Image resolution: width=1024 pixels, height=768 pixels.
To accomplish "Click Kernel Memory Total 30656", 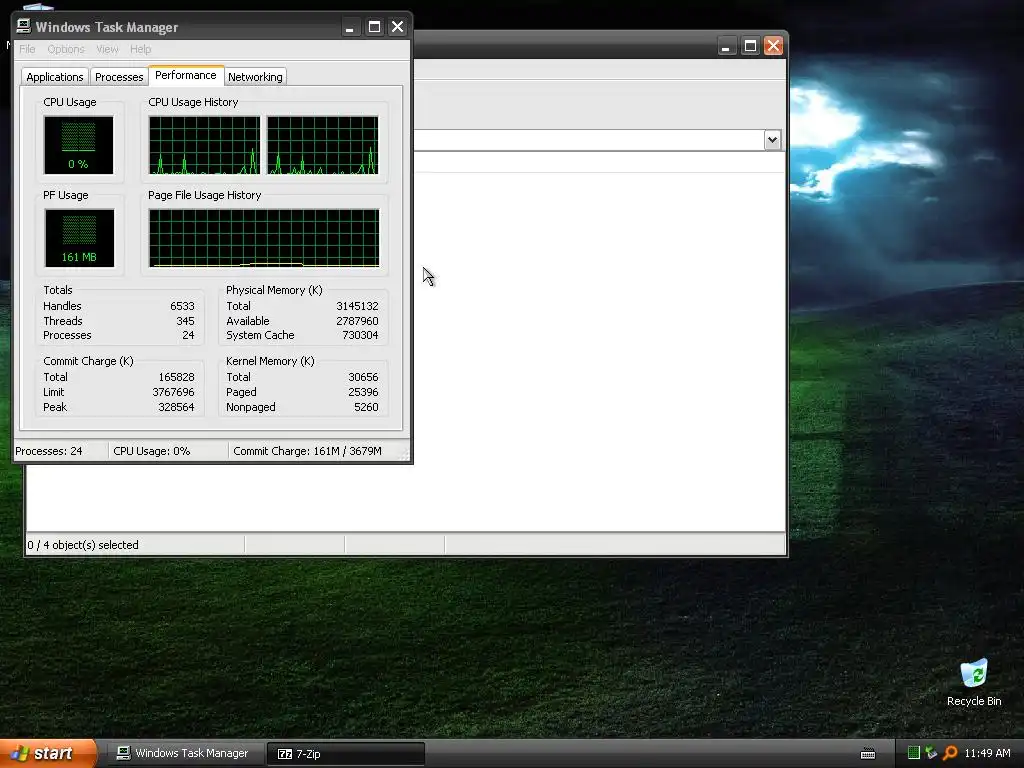I will coord(363,377).
